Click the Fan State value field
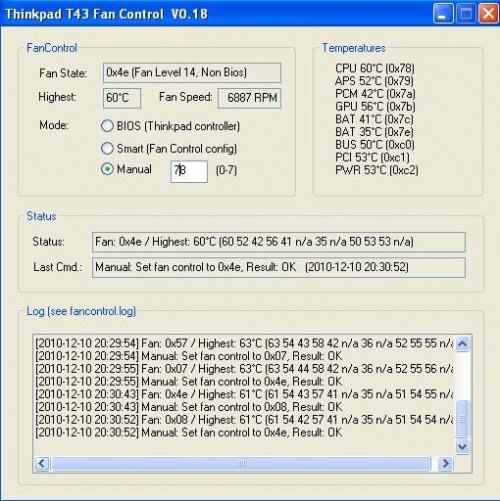Viewport: 500px width, 501px height. [x=192, y=73]
